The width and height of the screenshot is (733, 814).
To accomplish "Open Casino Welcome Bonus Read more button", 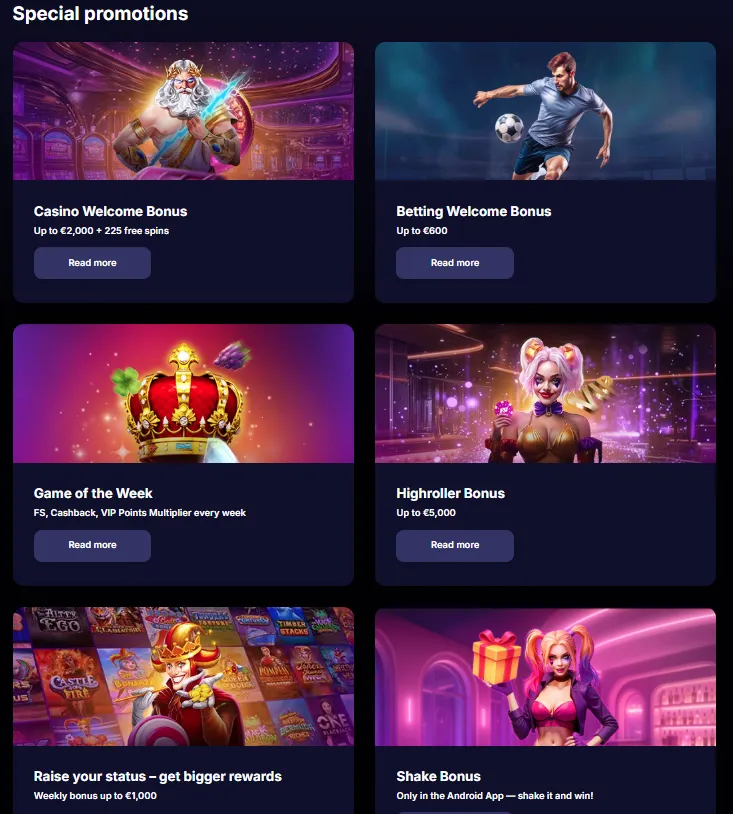I will point(92,263).
